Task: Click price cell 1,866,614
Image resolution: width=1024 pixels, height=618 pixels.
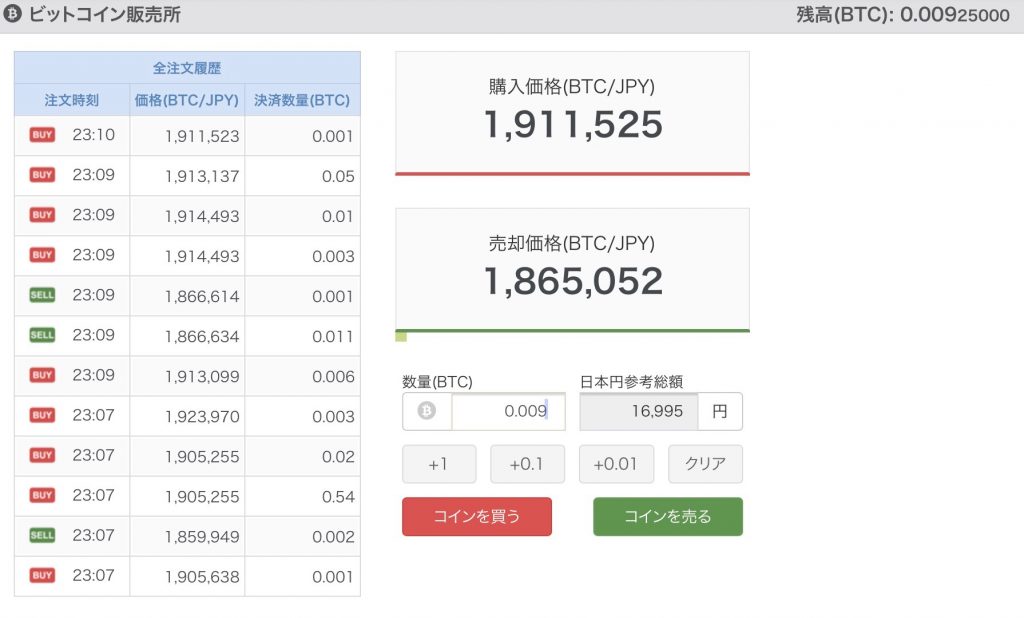Action: tap(187, 296)
